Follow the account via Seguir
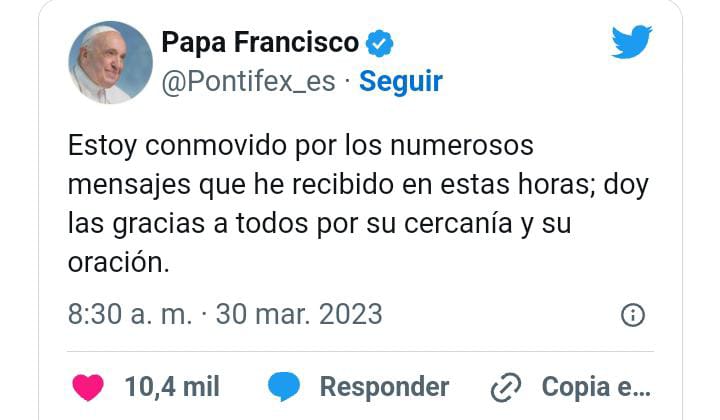 pos(401,81)
